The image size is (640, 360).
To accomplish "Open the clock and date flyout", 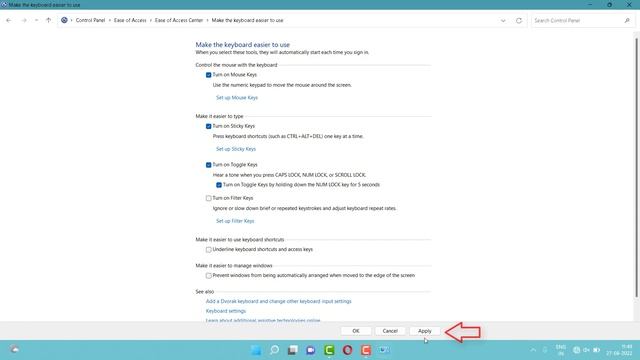I will [620, 350].
